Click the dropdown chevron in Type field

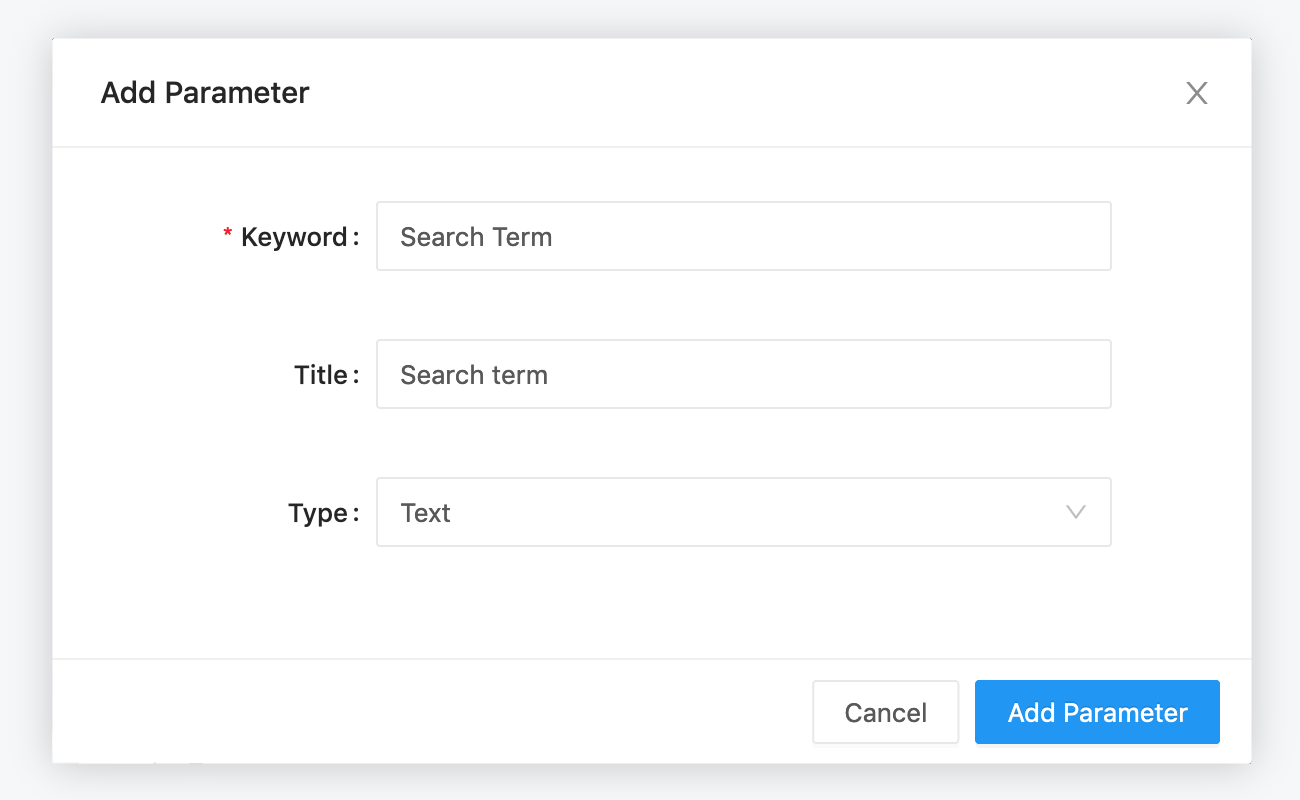pos(1076,512)
